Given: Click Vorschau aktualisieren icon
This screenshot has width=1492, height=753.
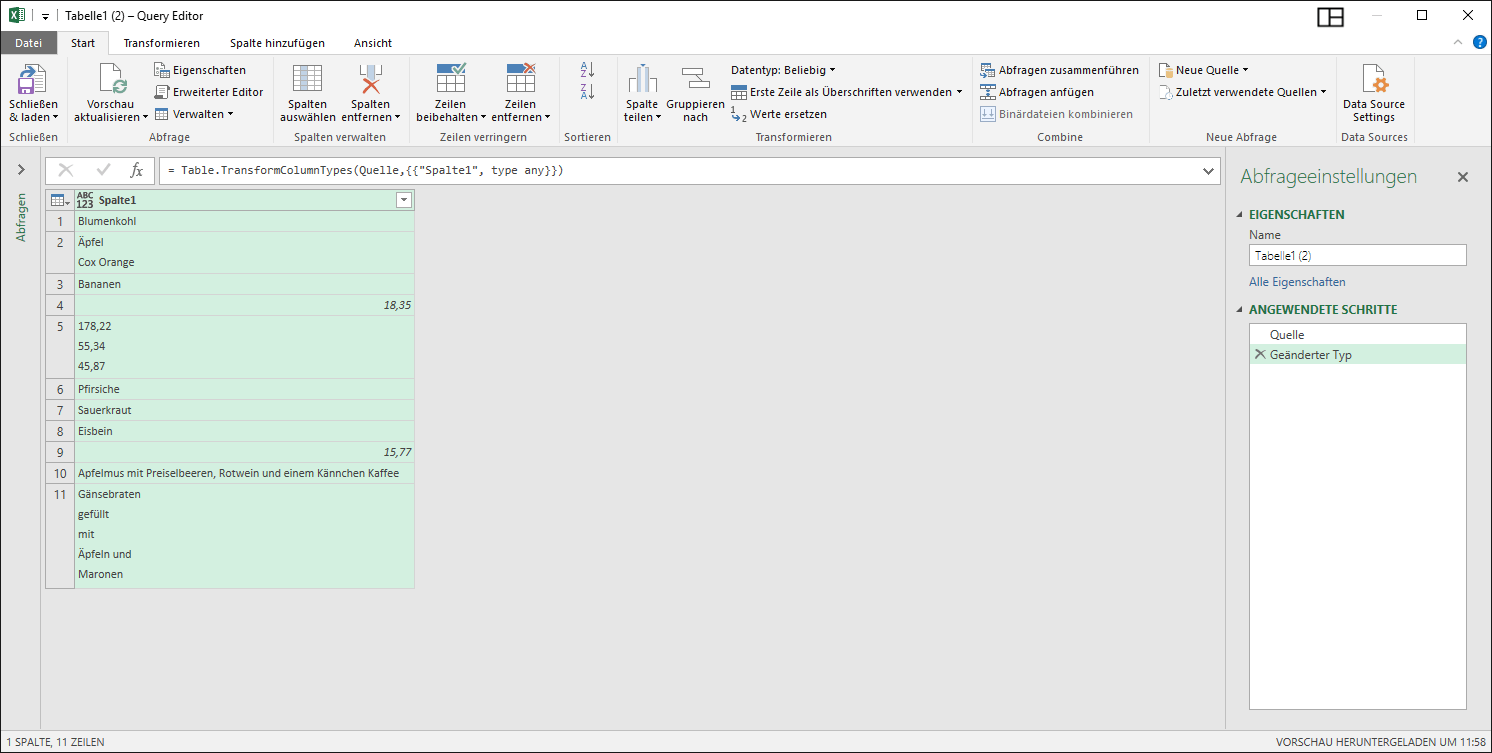Looking at the screenshot, I should point(111,79).
